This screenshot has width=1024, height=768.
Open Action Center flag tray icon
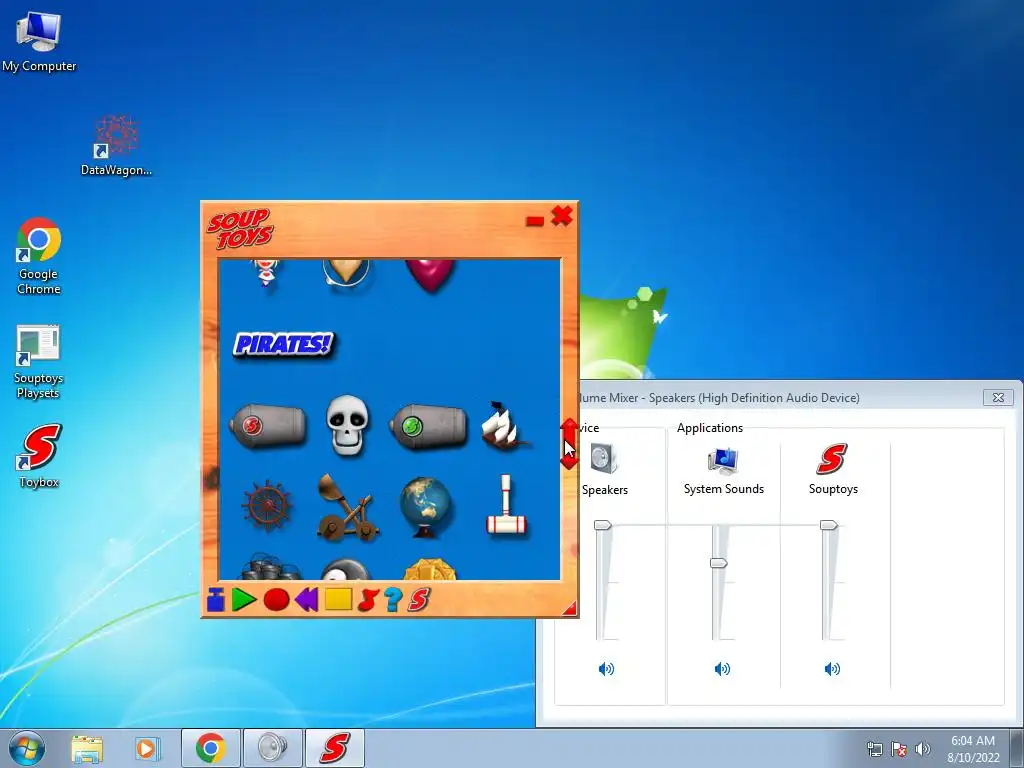tap(899, 749)
